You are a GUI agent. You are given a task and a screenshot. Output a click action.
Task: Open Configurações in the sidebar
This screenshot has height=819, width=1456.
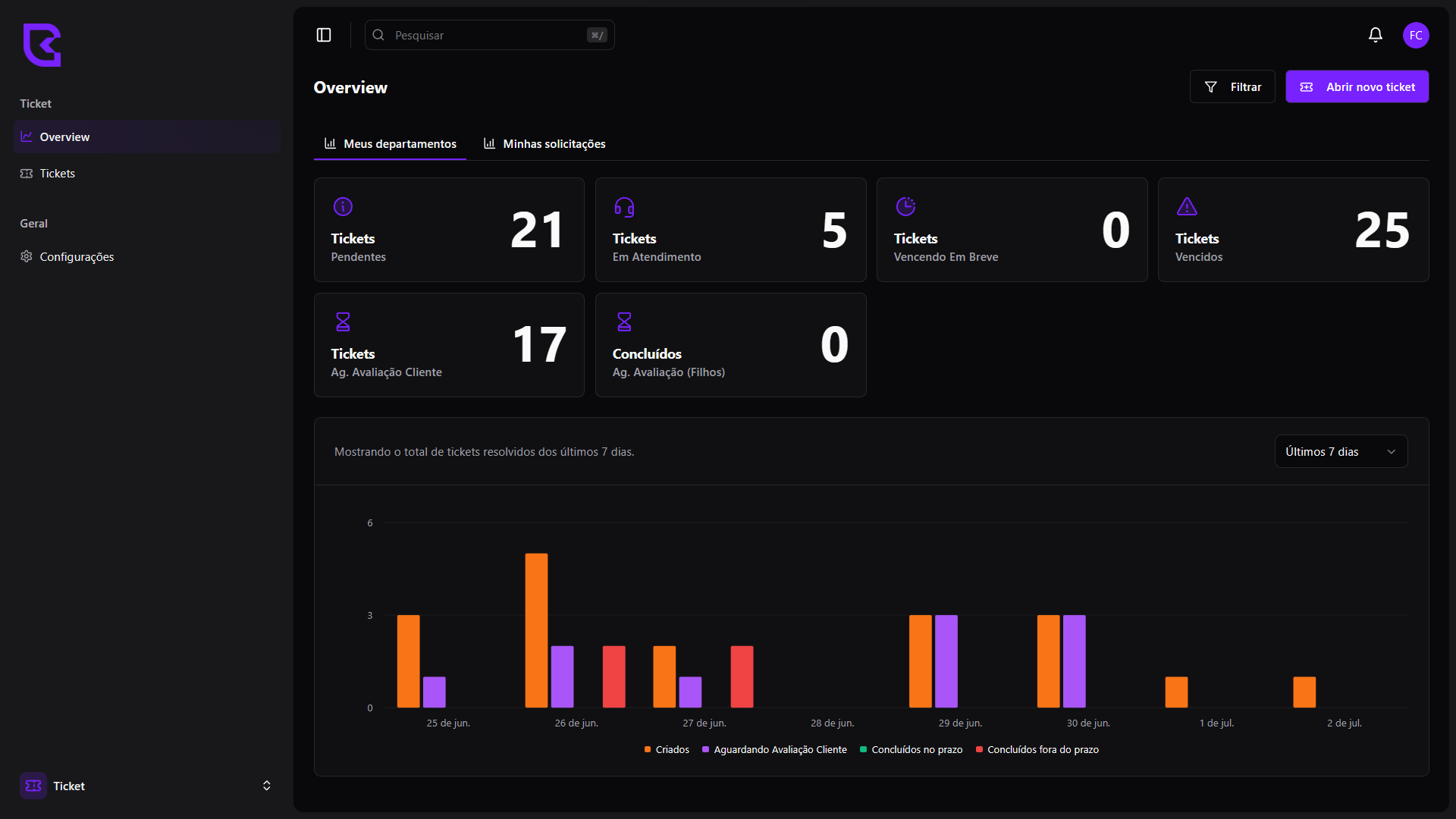tap(77, 257)
